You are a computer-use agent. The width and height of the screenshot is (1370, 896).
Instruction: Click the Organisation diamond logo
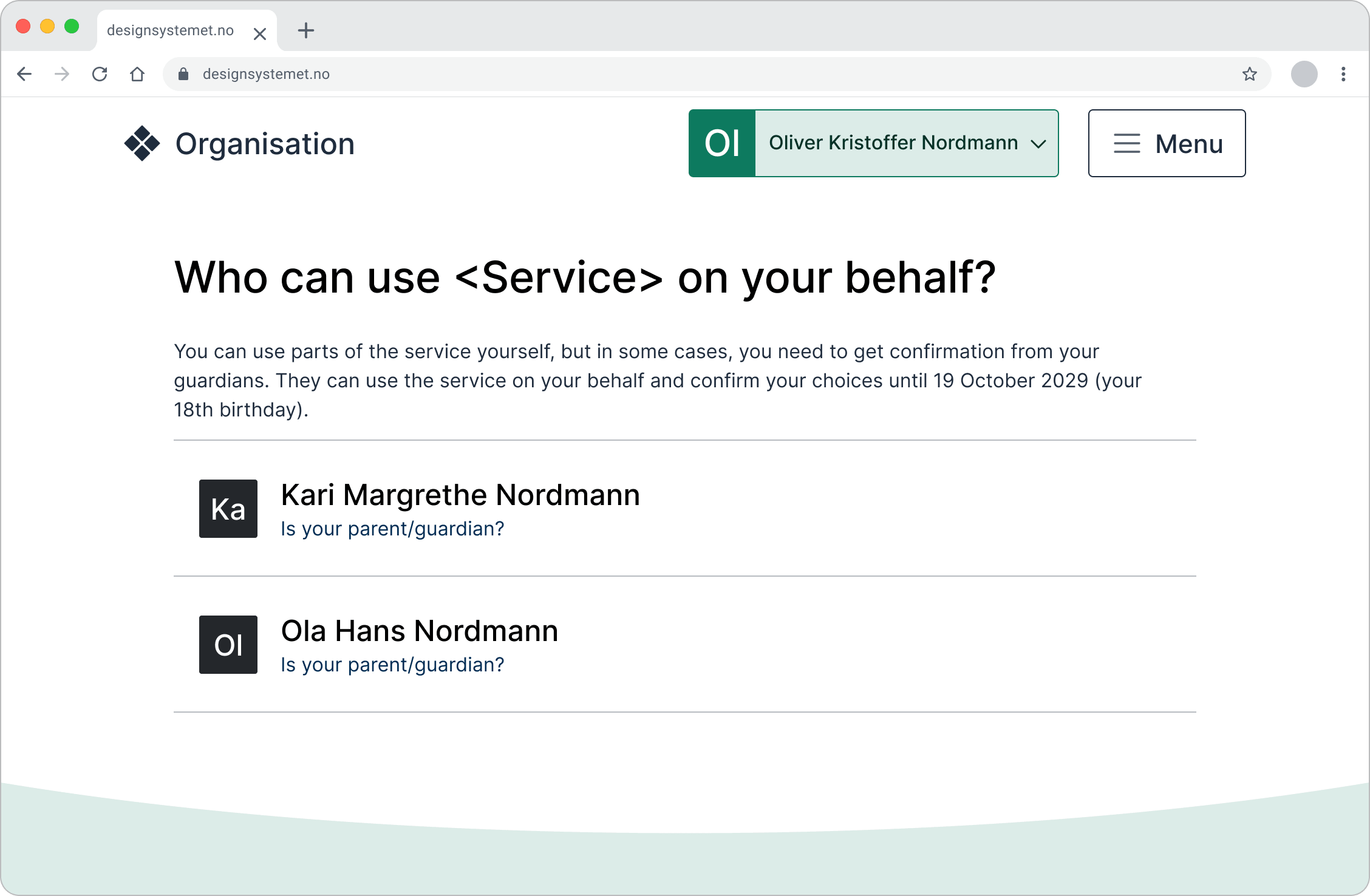(x=142, y=143)
